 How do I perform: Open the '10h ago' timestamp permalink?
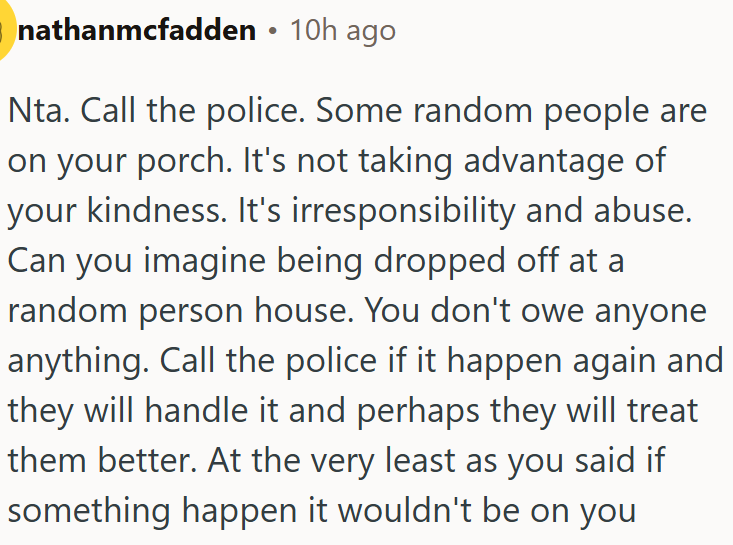point(343,31)
